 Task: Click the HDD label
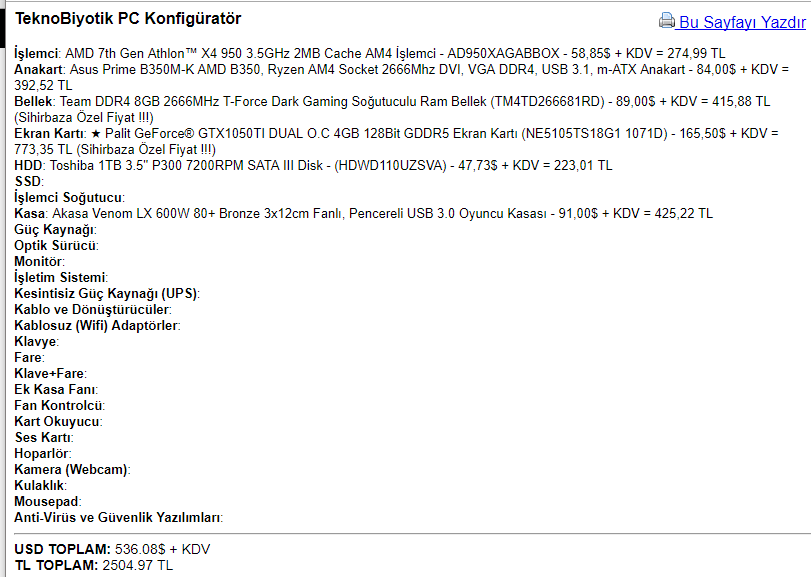pyautogui.click(x=29, y=165)
